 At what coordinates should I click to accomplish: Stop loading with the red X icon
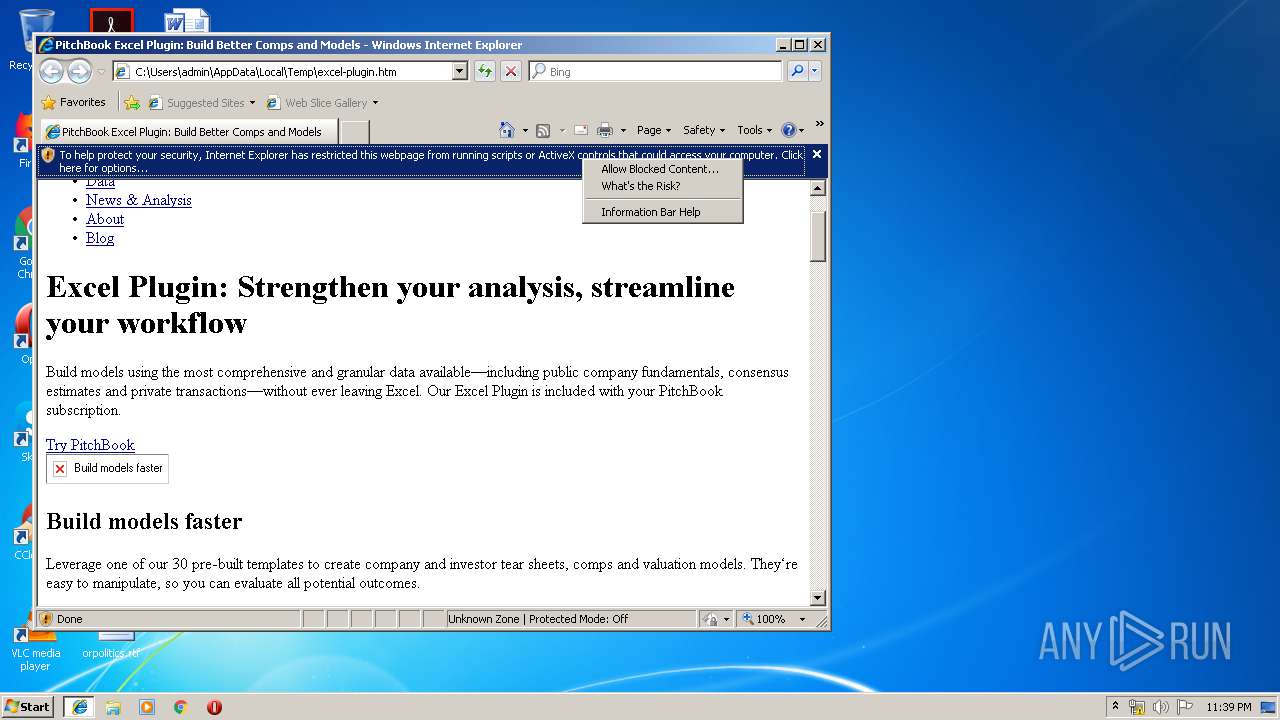pos(511,71)
